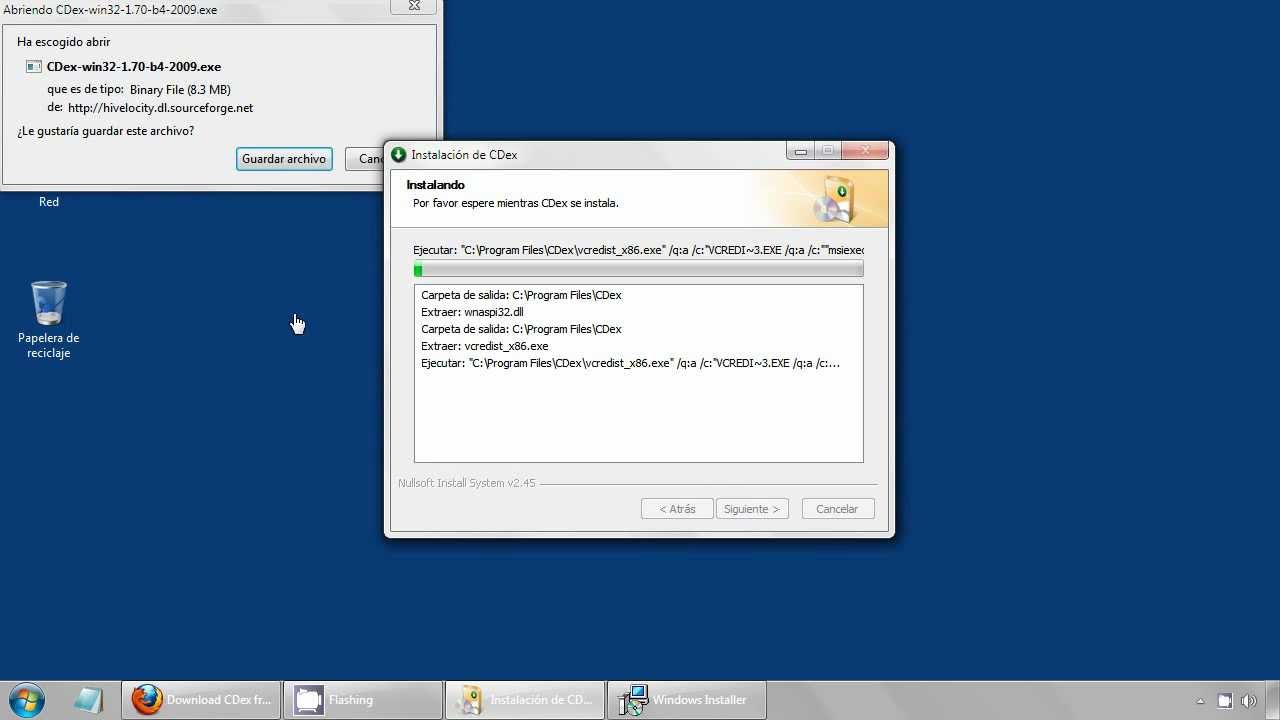Image resolution: width=1280 pixels, height=720 pixels.
Task: Click the CDex installer title bar icon
Action: pos(399,154)
